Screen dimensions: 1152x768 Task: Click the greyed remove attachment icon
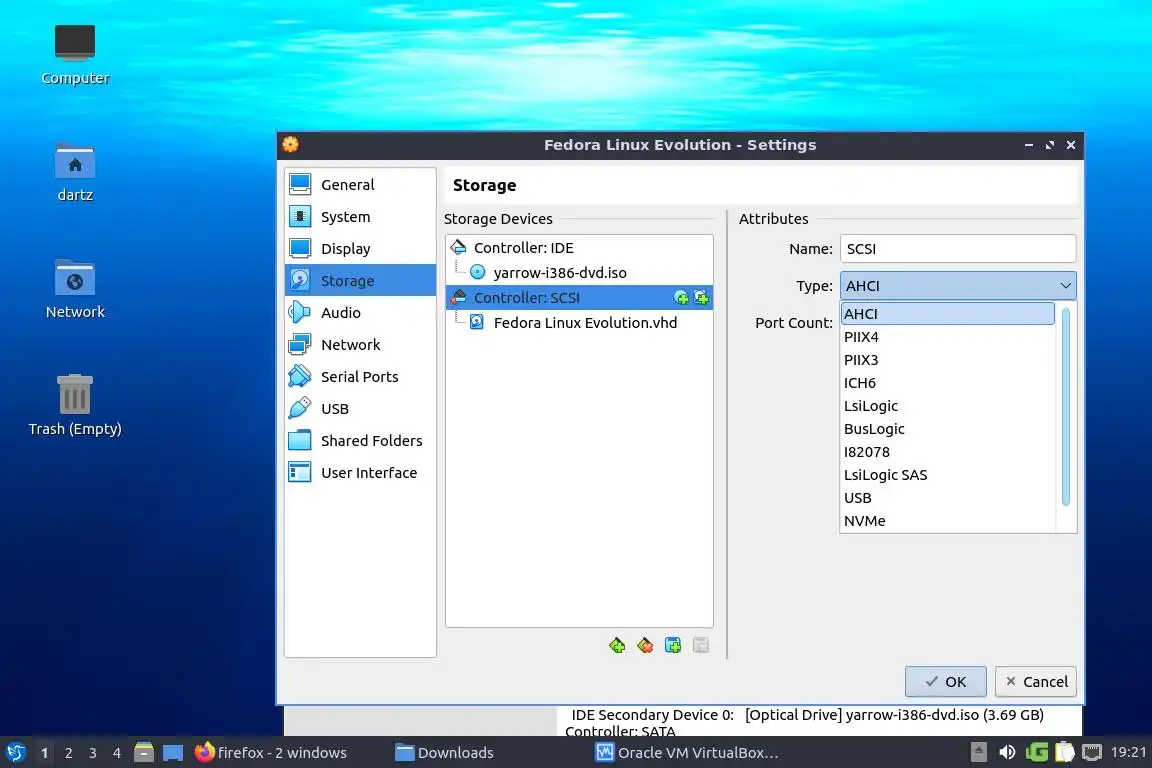(701, 645)
